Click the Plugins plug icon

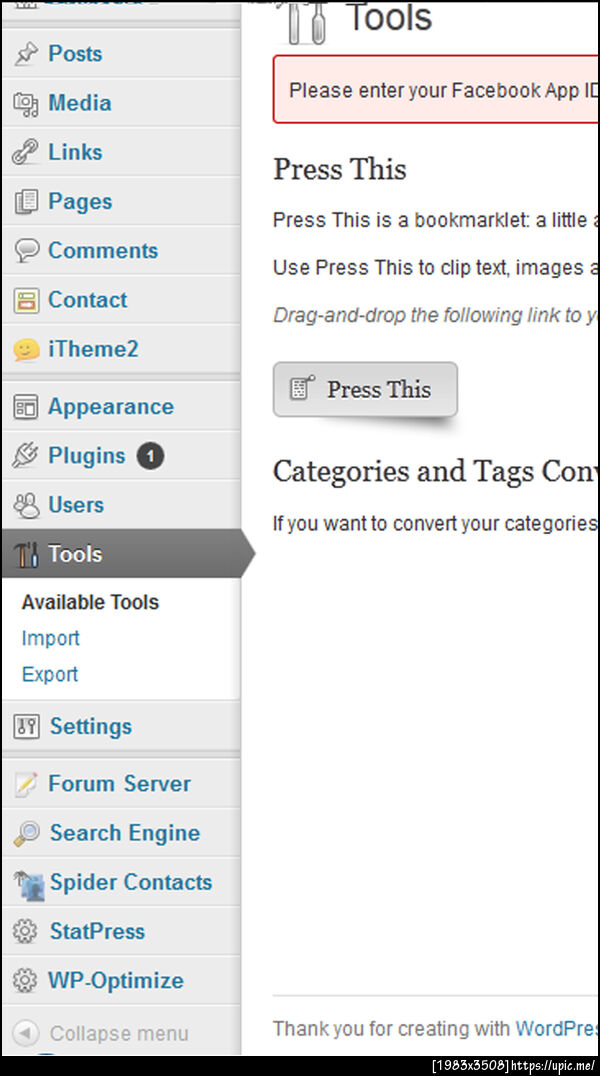[26, 456]
